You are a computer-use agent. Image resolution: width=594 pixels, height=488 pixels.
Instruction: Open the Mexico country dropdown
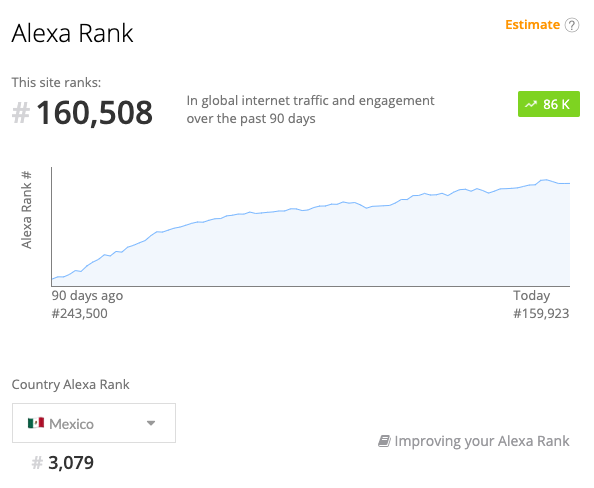(x=94, y=423)
